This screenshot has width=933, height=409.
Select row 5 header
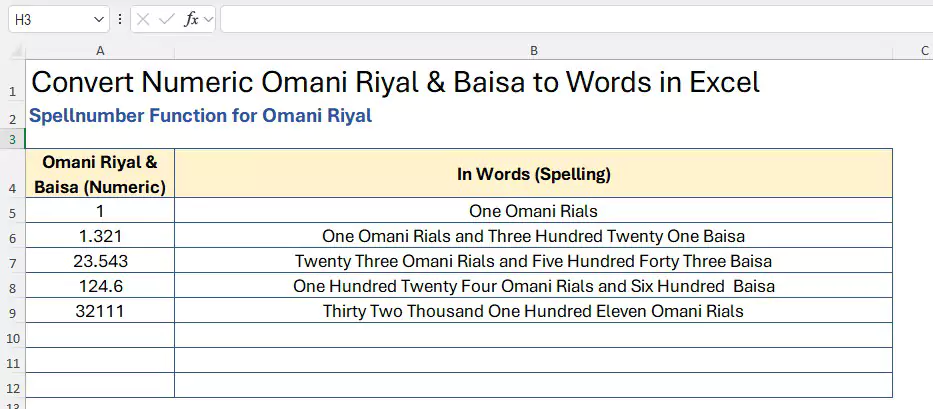pos(12,212)
